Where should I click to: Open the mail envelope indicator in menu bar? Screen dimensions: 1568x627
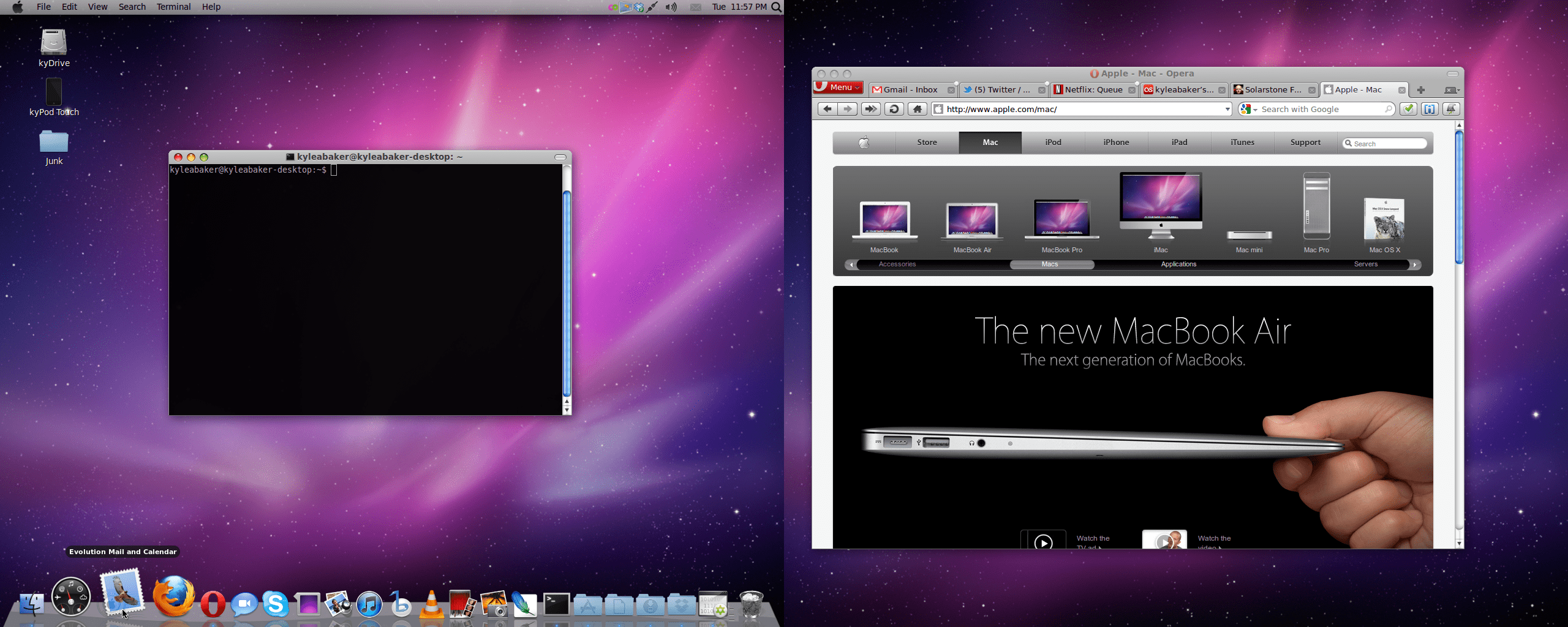696,7
